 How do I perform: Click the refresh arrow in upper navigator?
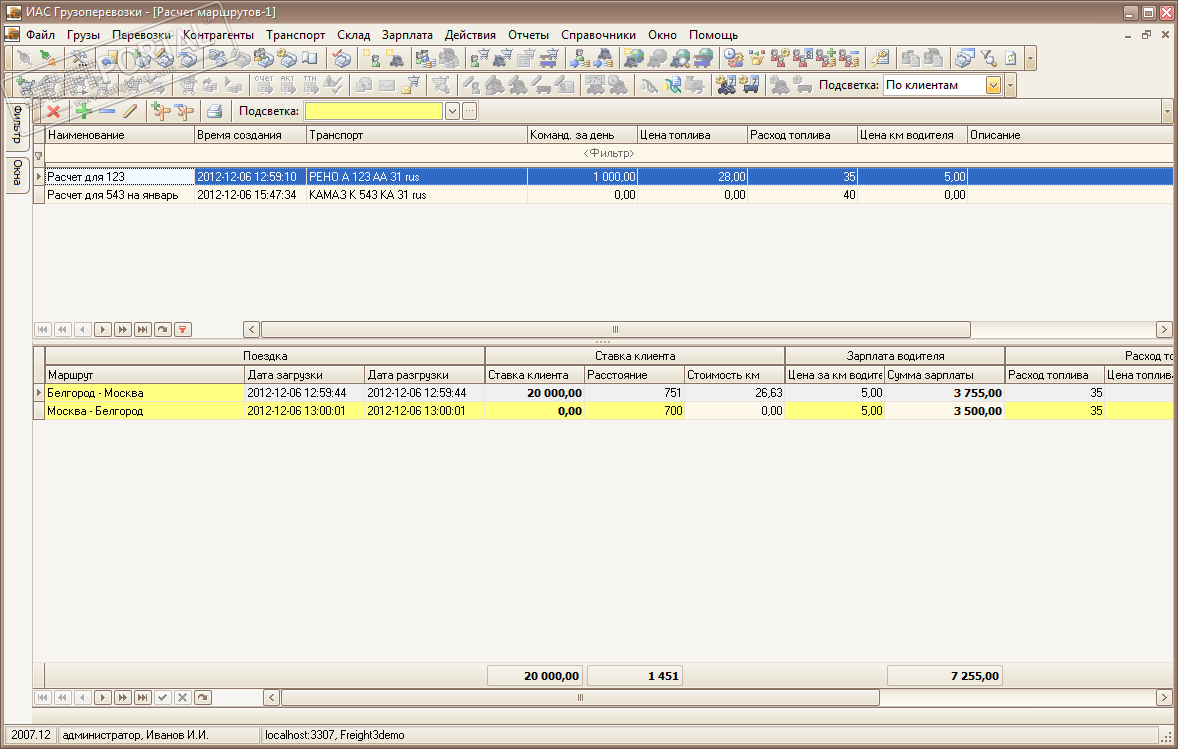(x=163, y=329)
